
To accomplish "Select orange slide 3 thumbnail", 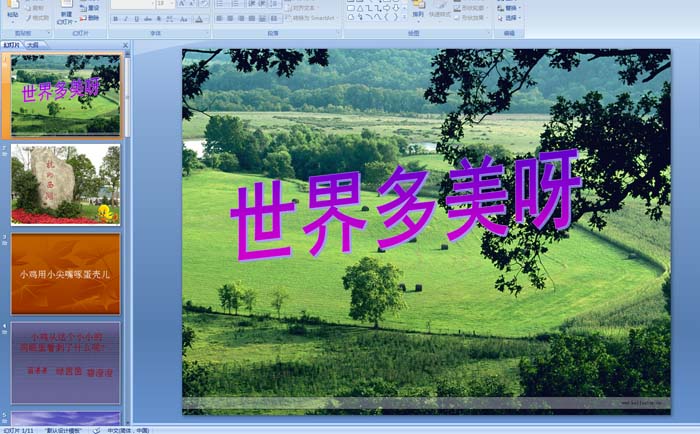I will click(x=66, y=274).
